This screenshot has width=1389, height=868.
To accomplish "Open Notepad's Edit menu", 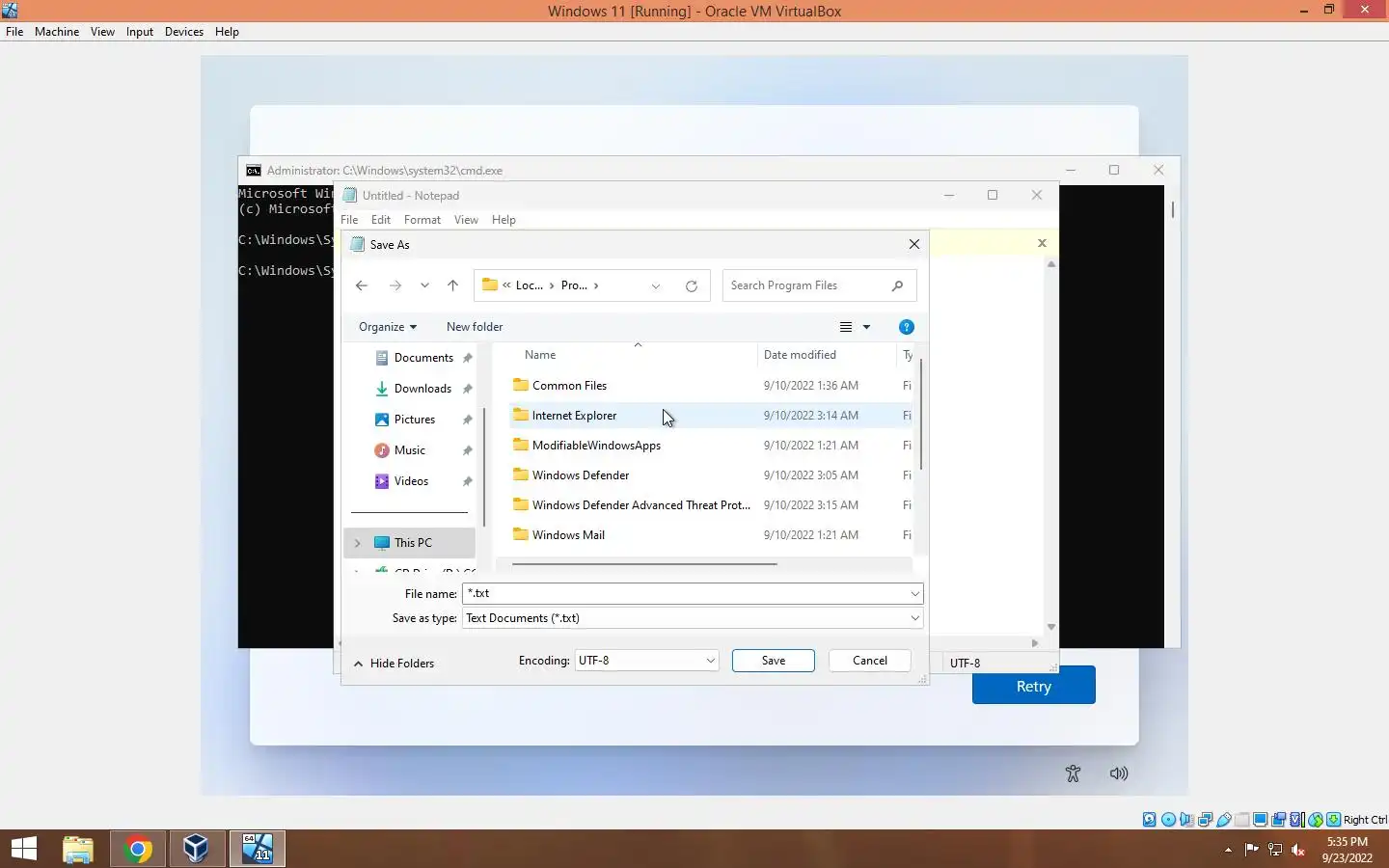I will [x=381, y=220].
